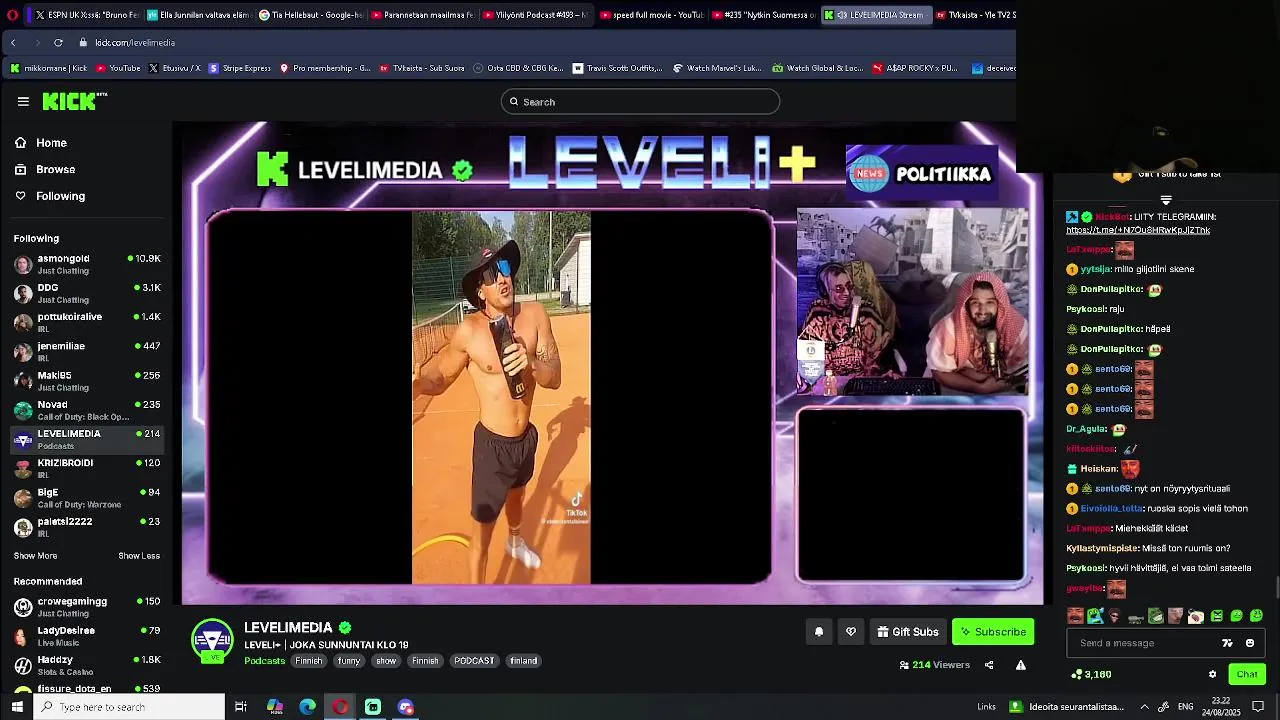Open jenemiliae channel in Following list
Screen dimensions: 1280x720
pyautogui.click(x=87, y=351)
